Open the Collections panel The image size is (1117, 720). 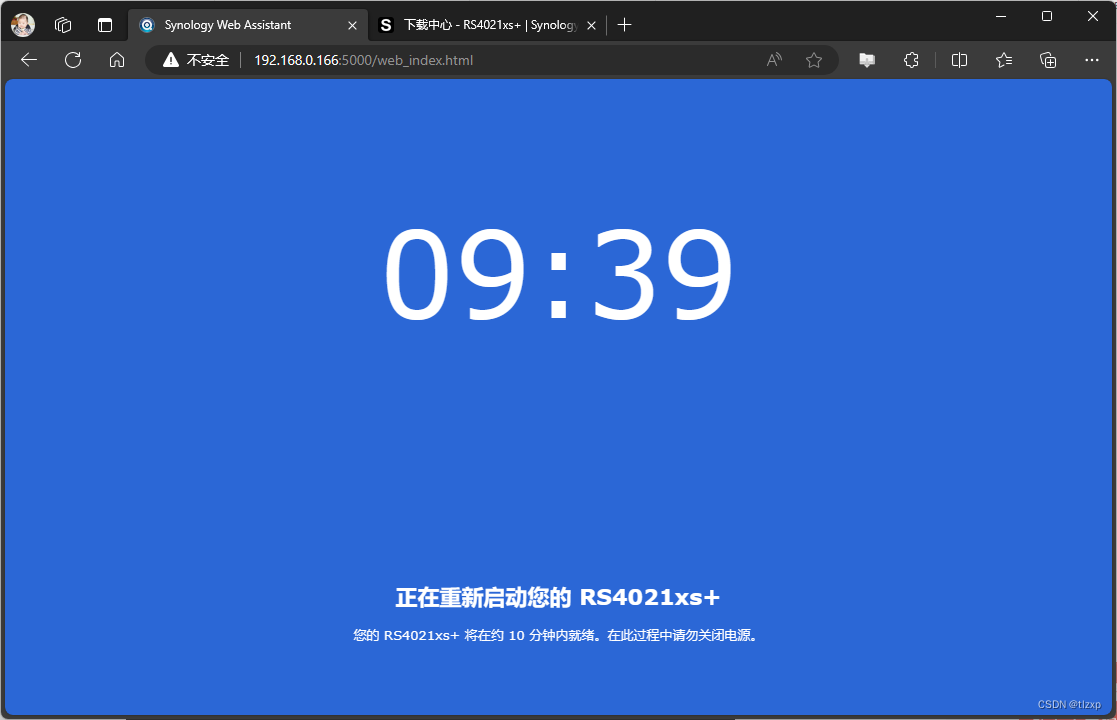(1048, 61)
